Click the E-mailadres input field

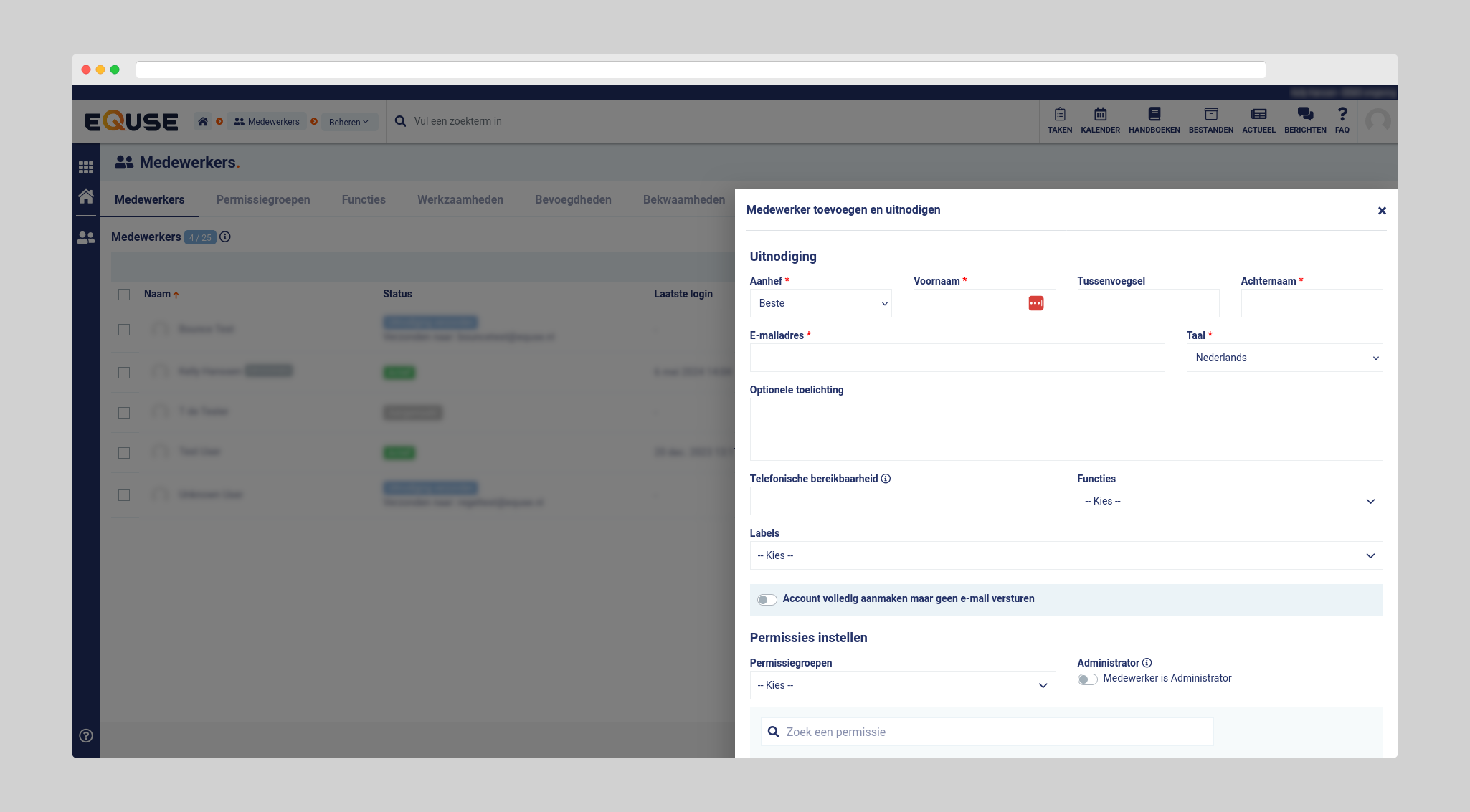click(957, 358)
